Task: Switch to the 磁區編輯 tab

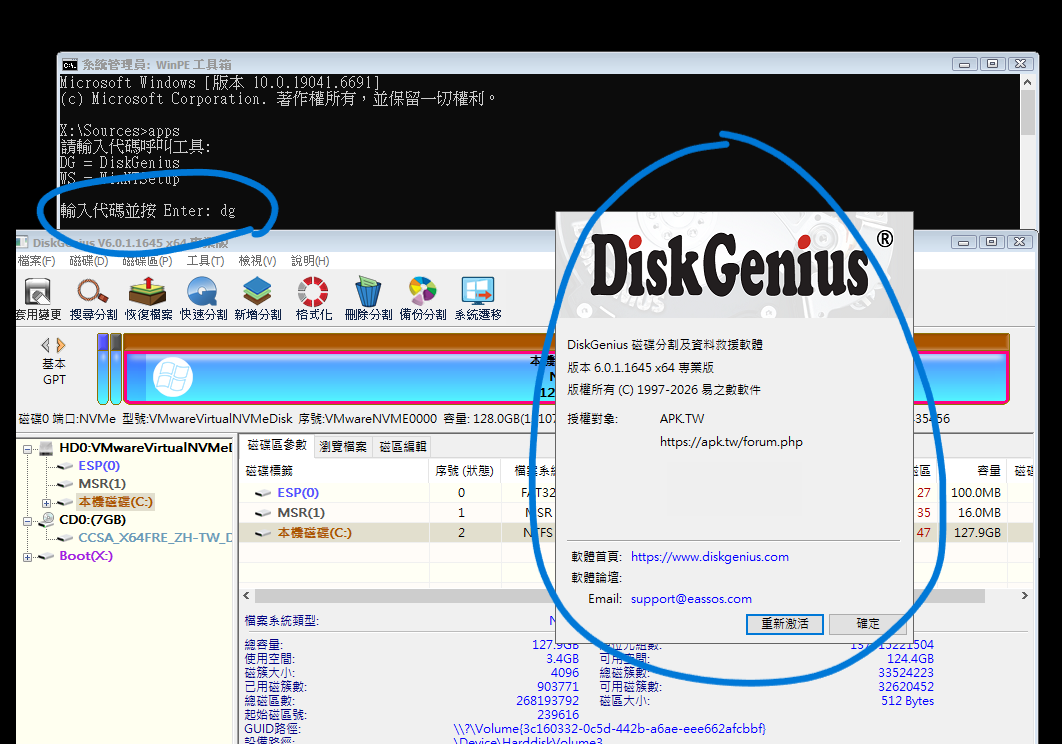Action: 401,446
